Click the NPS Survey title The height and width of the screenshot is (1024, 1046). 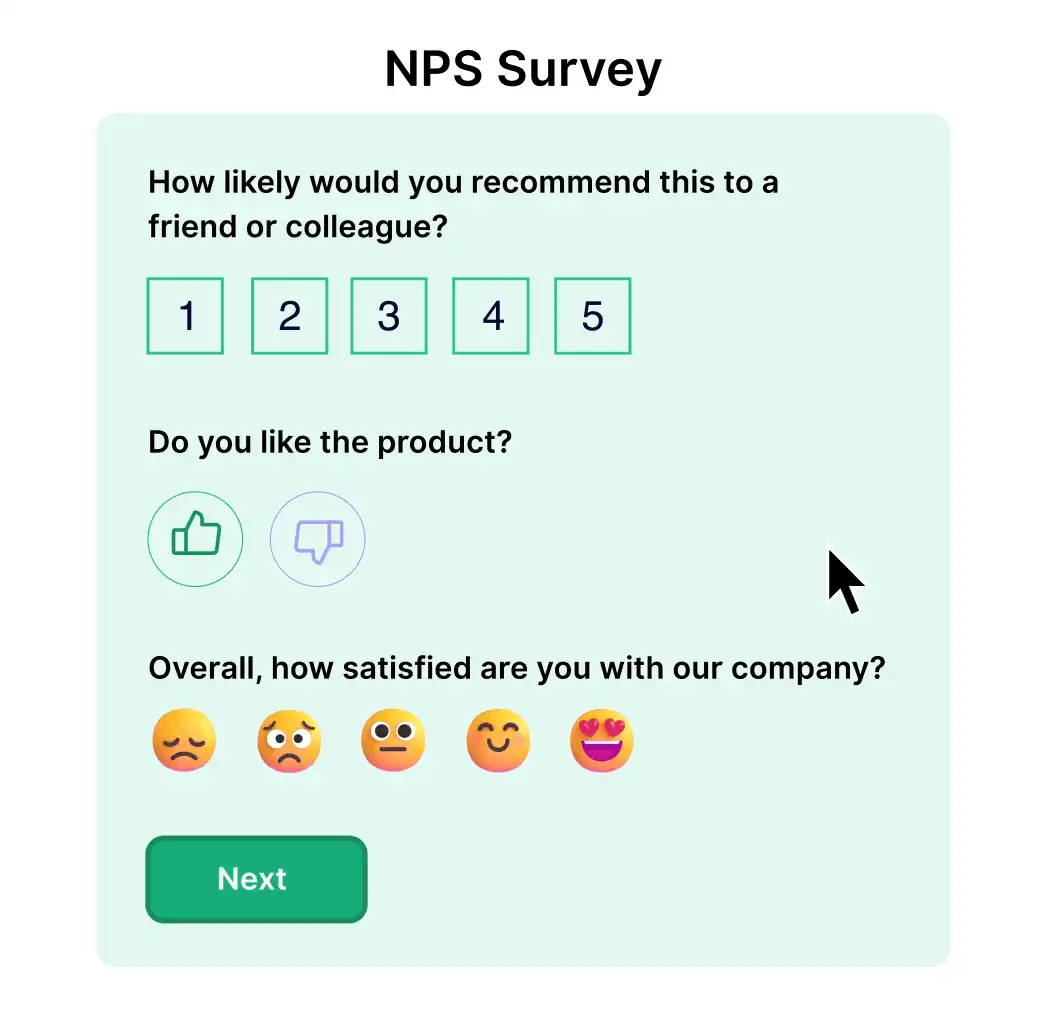[x=522, y=68]
